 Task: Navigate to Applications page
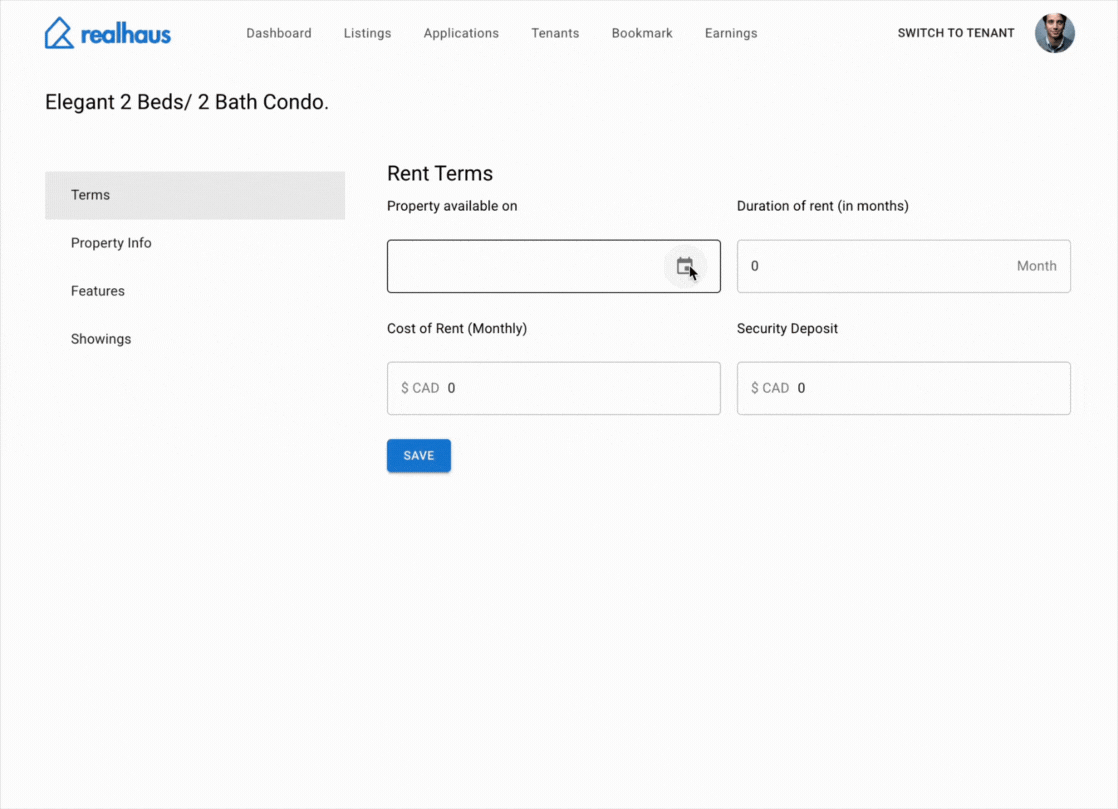pyautogui.click(x=461, y=33)
